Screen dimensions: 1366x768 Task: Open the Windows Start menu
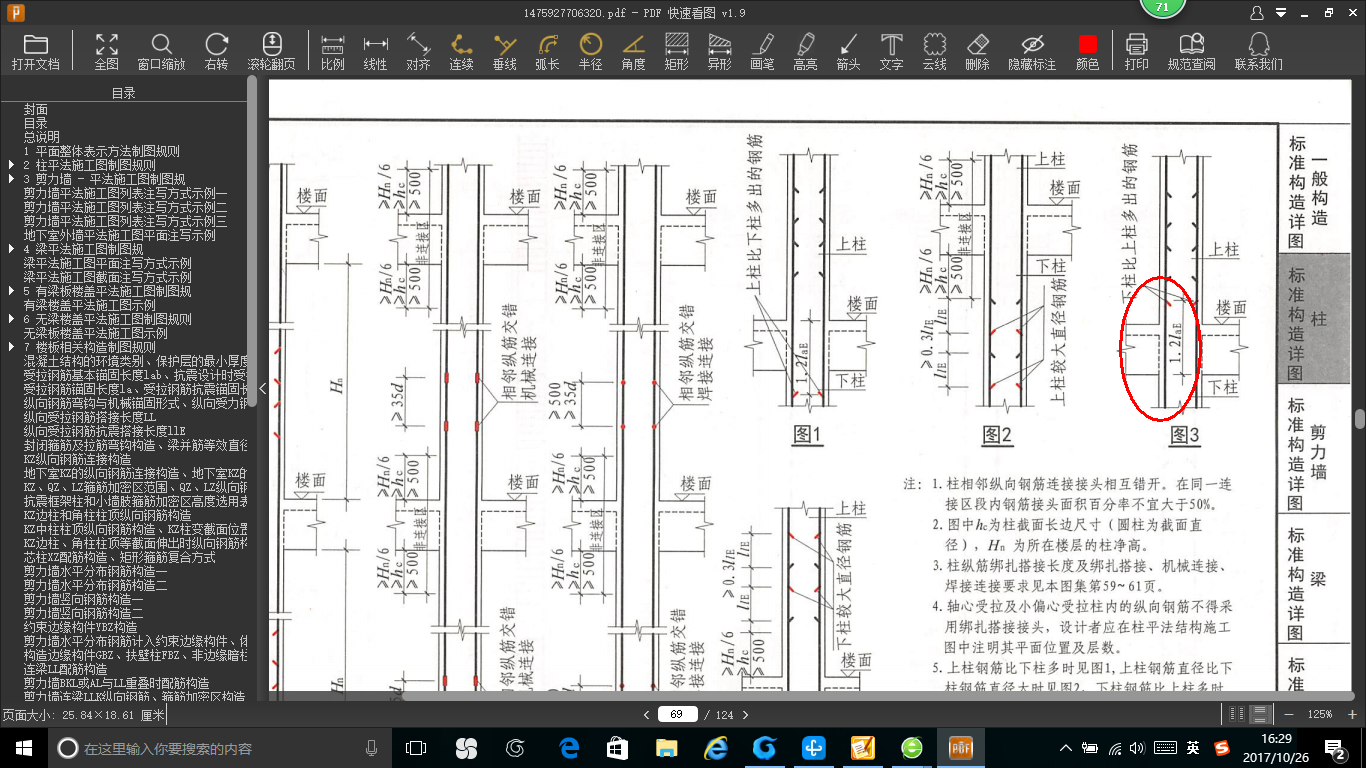[23, 747]
